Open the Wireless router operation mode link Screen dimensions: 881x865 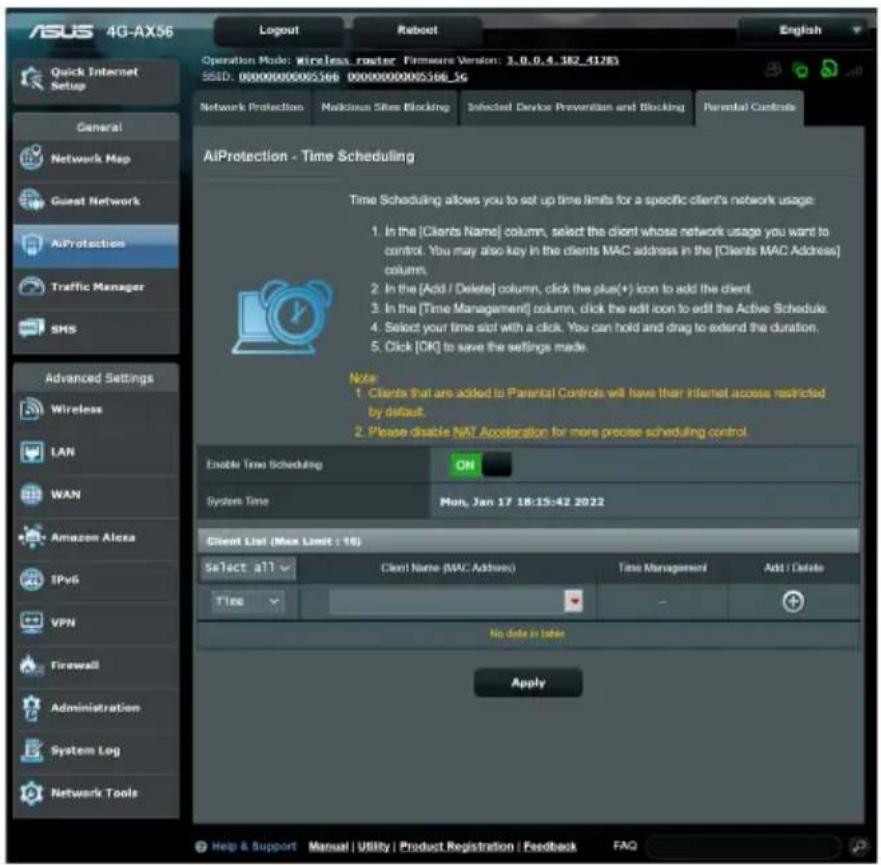point(346,60)
